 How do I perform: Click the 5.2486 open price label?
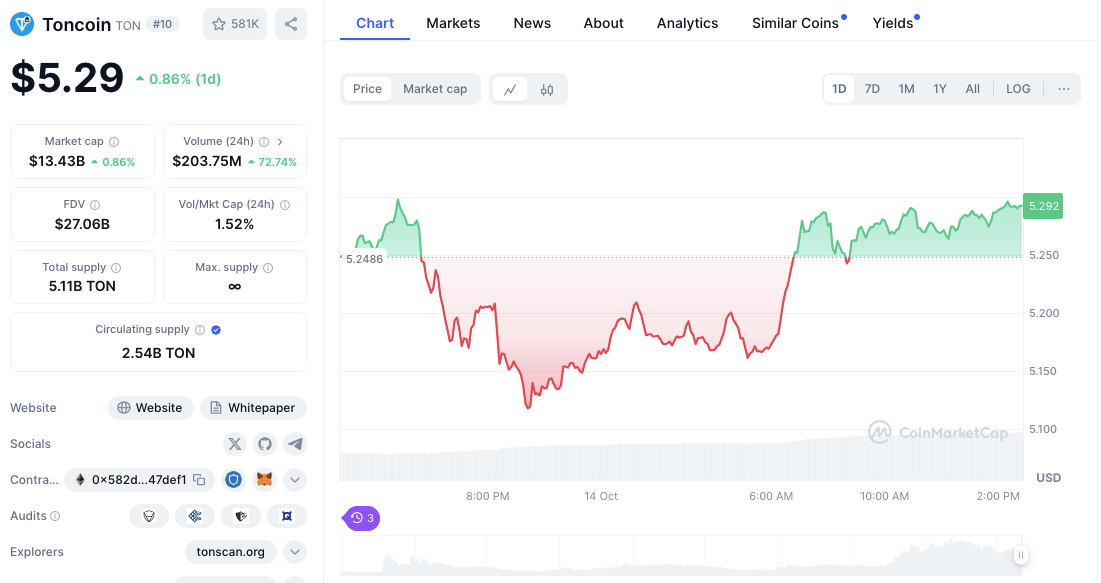(364, 259)
